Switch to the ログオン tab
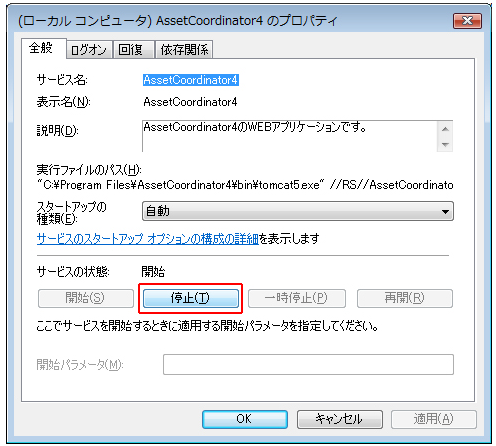The height and width of the screenshot is (446, 496). (x=89, y=50)
